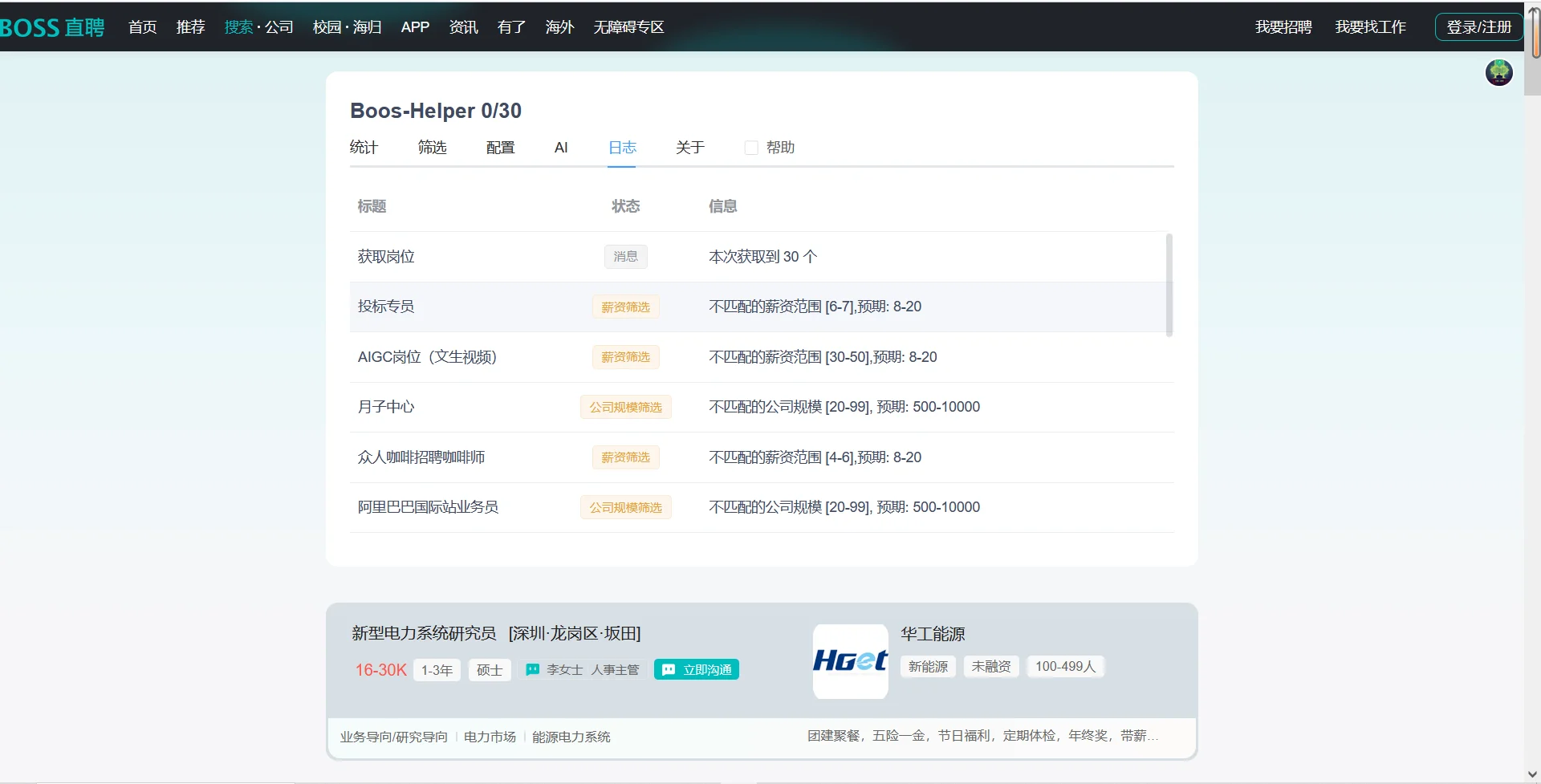Image resolution: width=1541 pixels, height=784 pixels.
Task: Click the 登录/注册 button
Action: click(x=1478, y=27)
